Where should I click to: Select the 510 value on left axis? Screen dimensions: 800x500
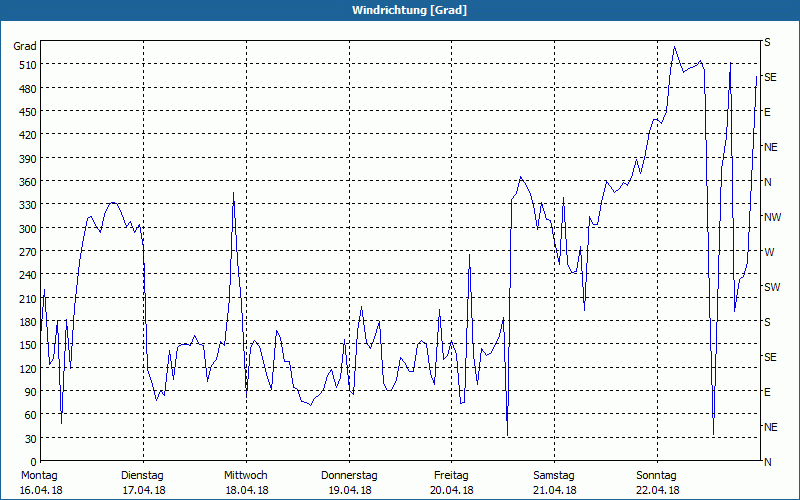(28, 65)
